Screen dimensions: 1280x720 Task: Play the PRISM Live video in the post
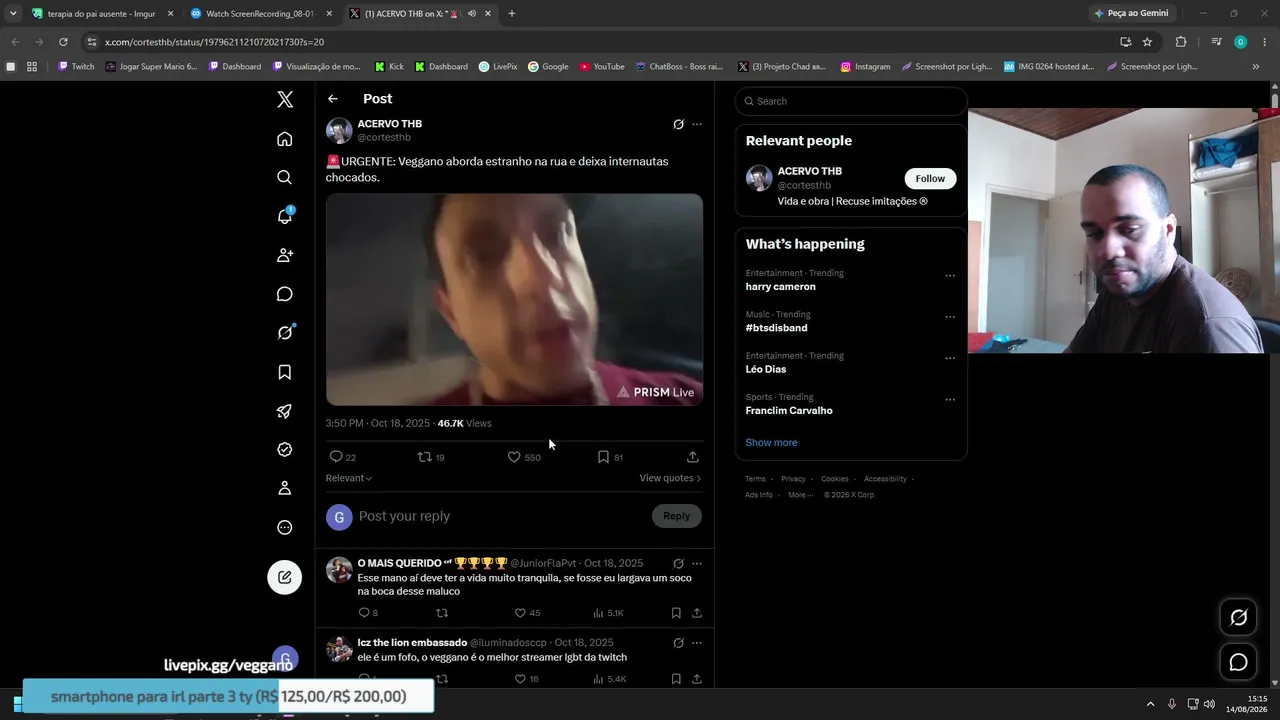click(514, 299)
